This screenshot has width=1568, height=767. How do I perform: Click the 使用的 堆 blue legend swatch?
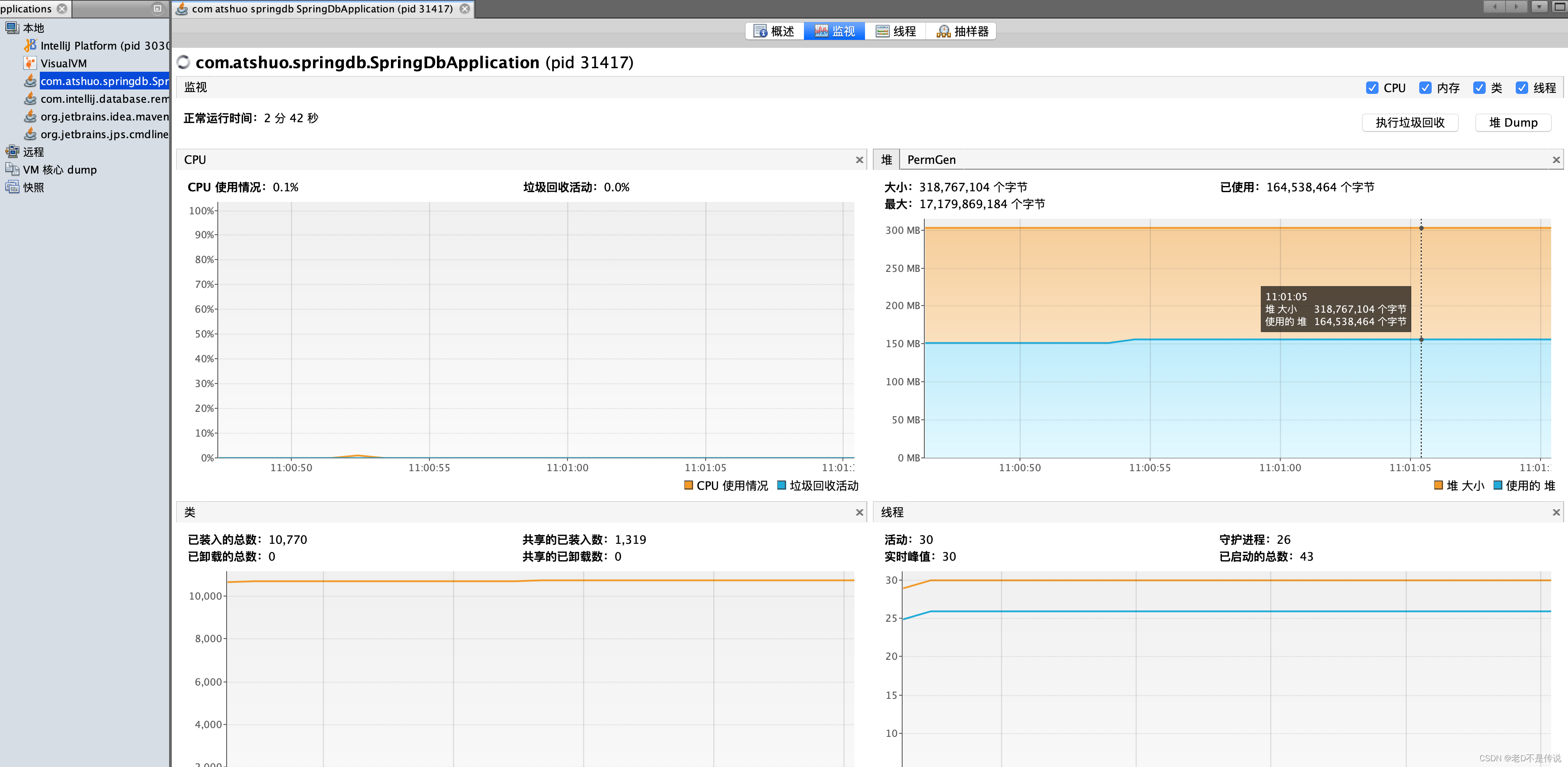[x=1498, y=485]
